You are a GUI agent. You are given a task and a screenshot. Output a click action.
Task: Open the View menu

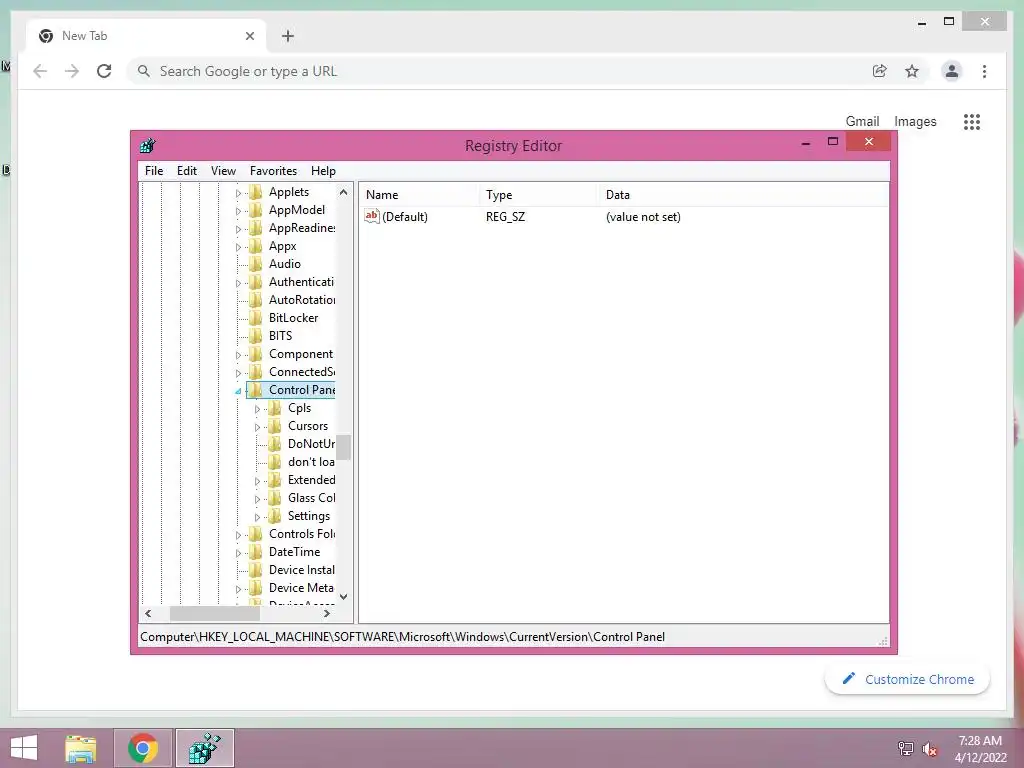tap(223, 170)
